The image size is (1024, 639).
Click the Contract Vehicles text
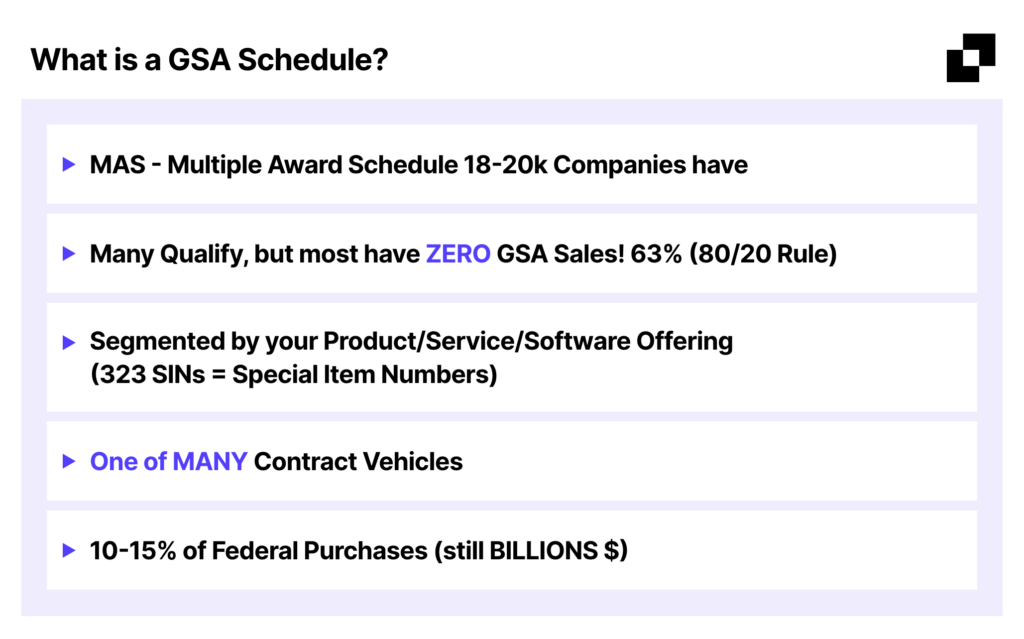(x=358, y=461)
